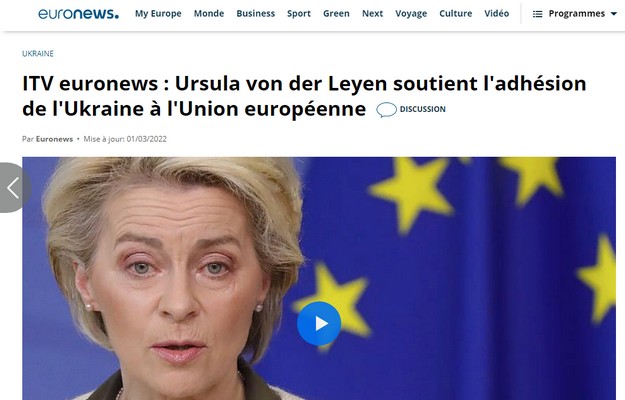Click the previous article arrow icon
The width and height of the screenshot is (625, 400).
pos(14,188)
